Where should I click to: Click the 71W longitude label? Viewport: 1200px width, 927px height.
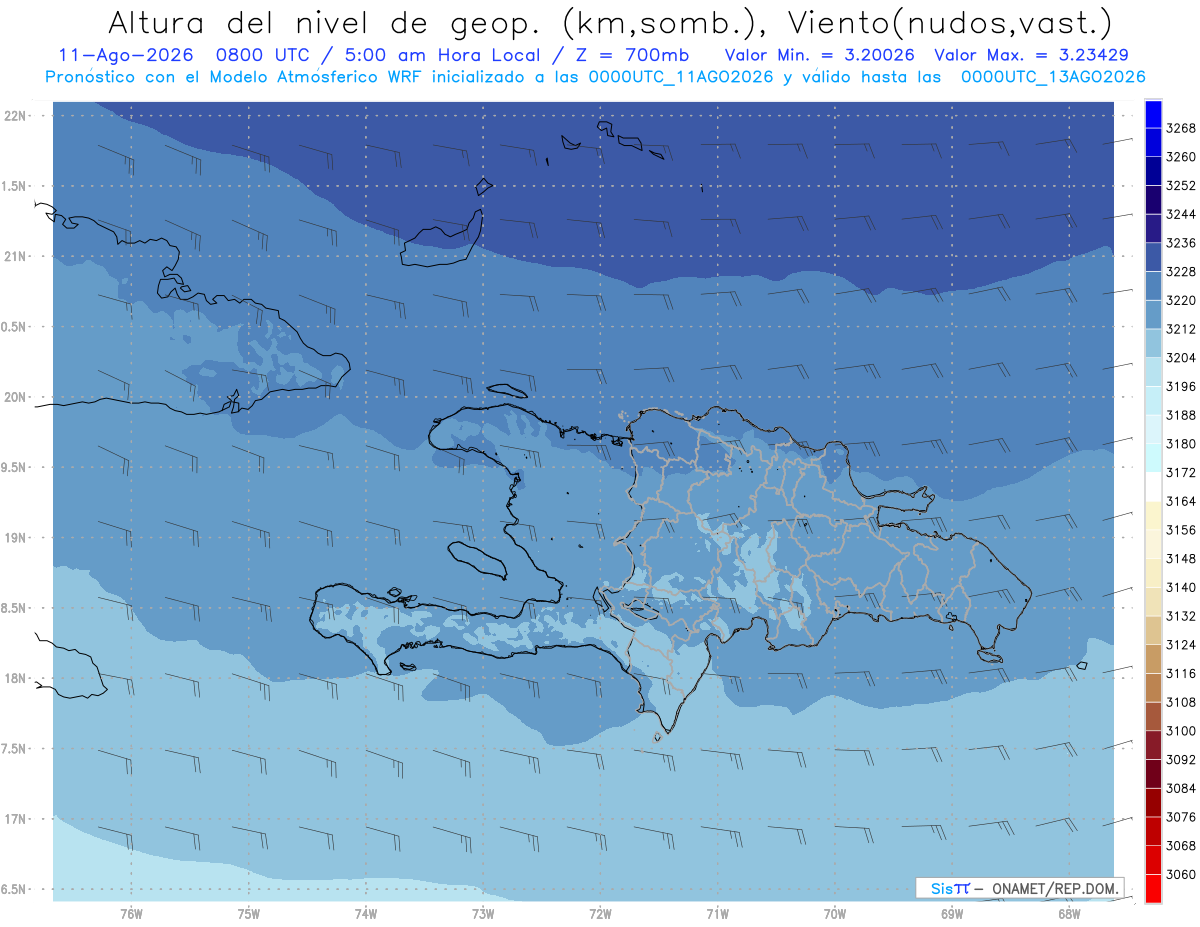point(717,914)
